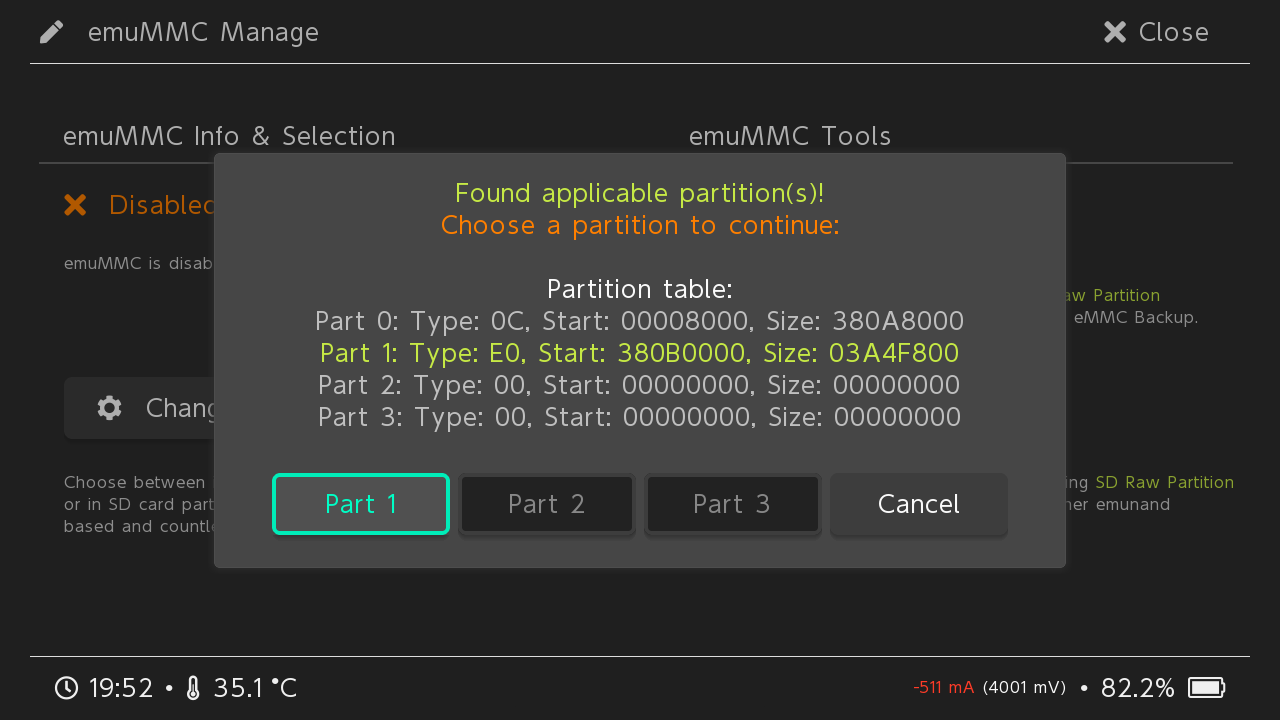Click the 82.2% battery percentage
This screenshot has width=1280, height=720.
click(1138, 688)
